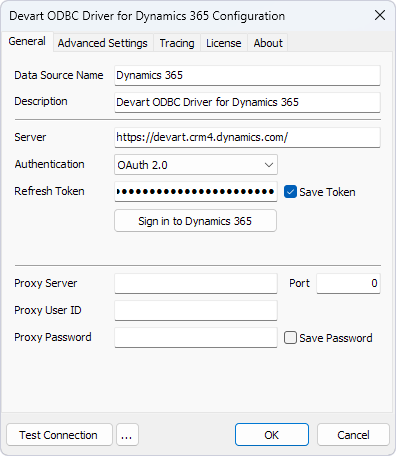The image size is (396, 456).
Task: Click the Proxy Server field
Action: pos(196,283)
